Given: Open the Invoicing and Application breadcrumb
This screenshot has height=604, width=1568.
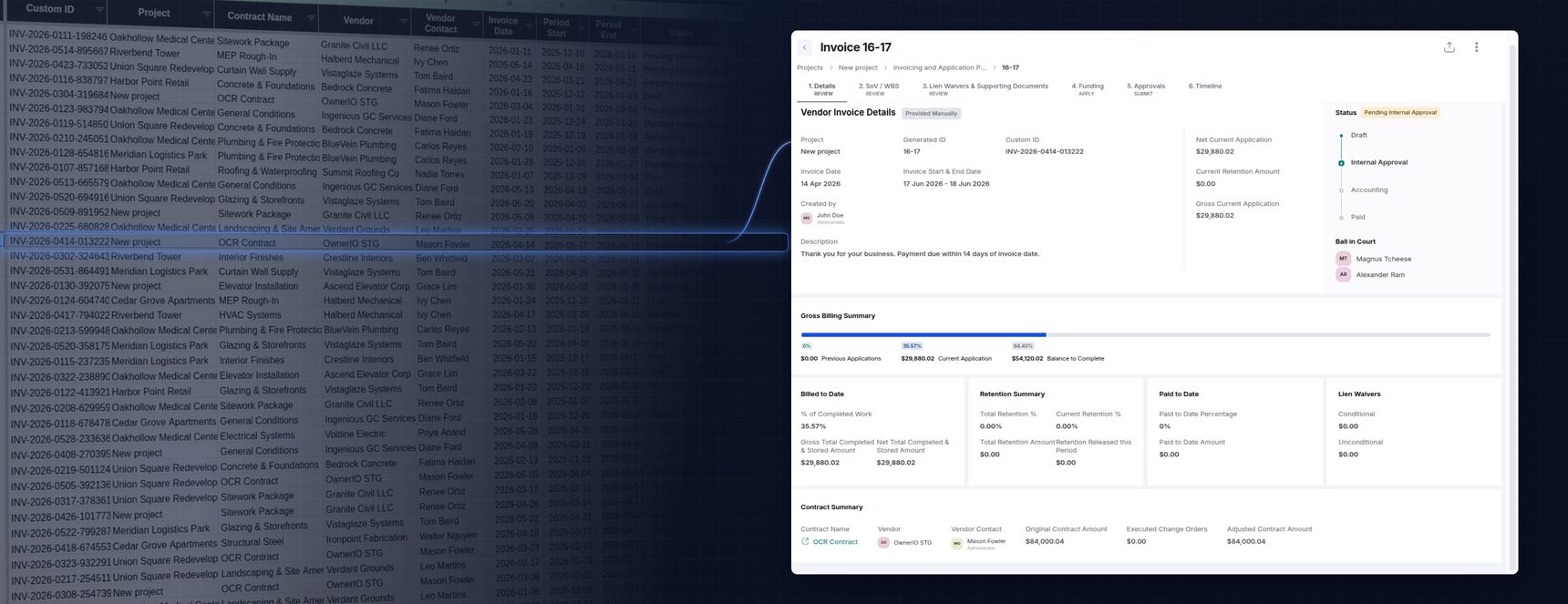Looking at the screenshot, I should (x=939, y=67).
